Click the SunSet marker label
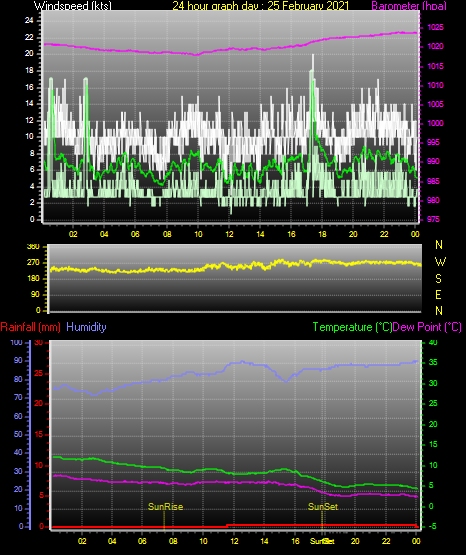This screenshot has width=466, height=555. [x=323, y=507]
